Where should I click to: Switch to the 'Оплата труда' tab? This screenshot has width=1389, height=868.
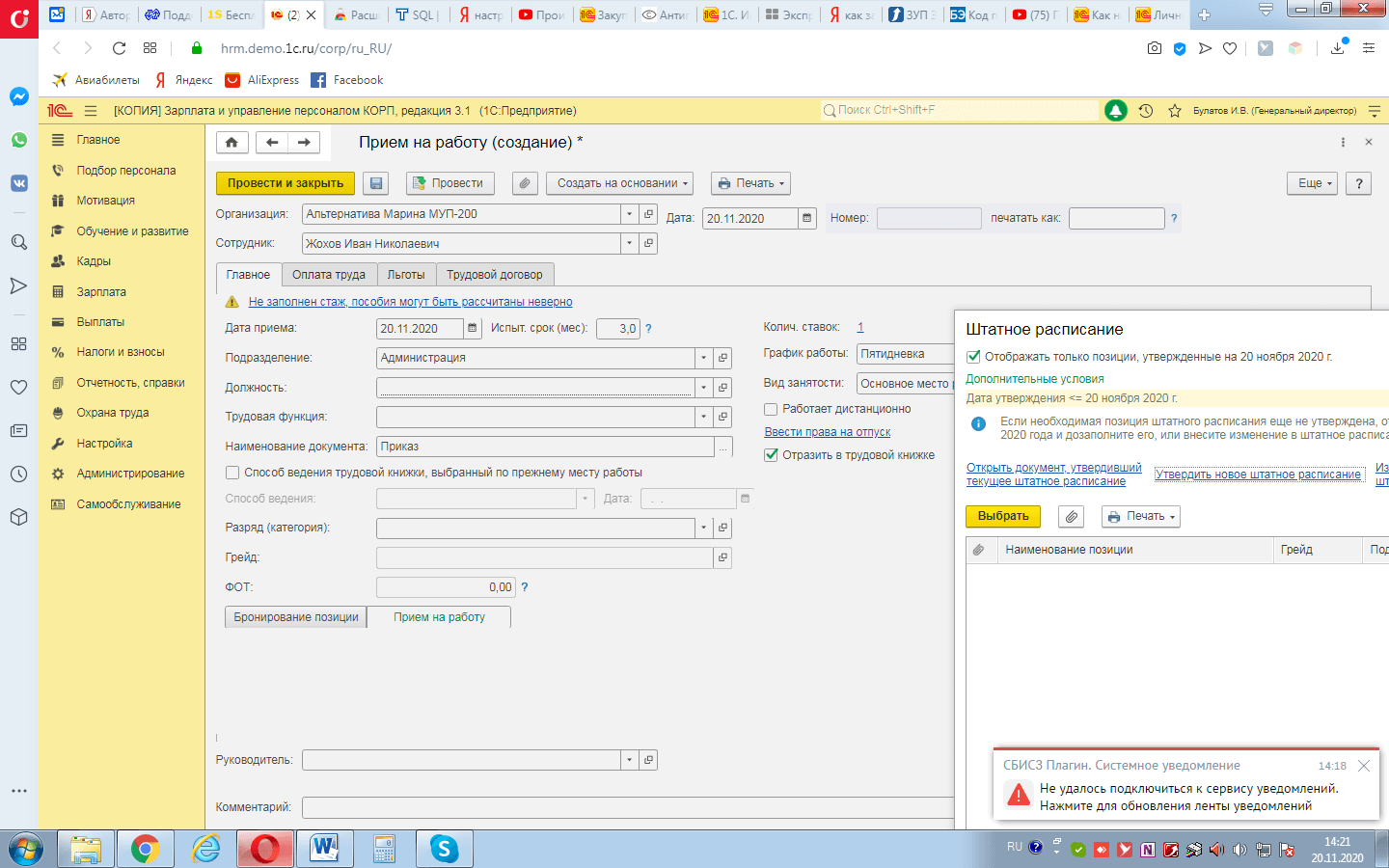coord(329,275)
